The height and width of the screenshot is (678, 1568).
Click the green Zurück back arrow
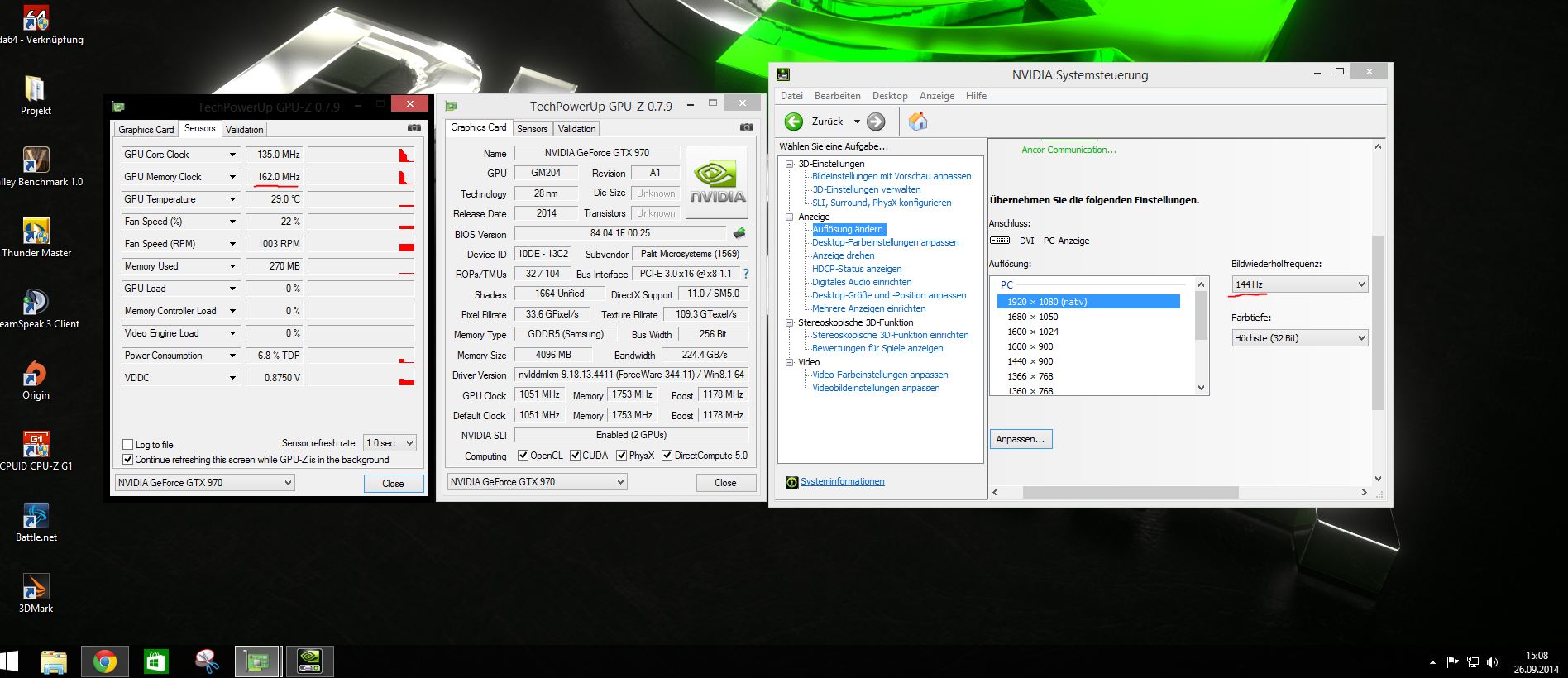pos(793,122)
